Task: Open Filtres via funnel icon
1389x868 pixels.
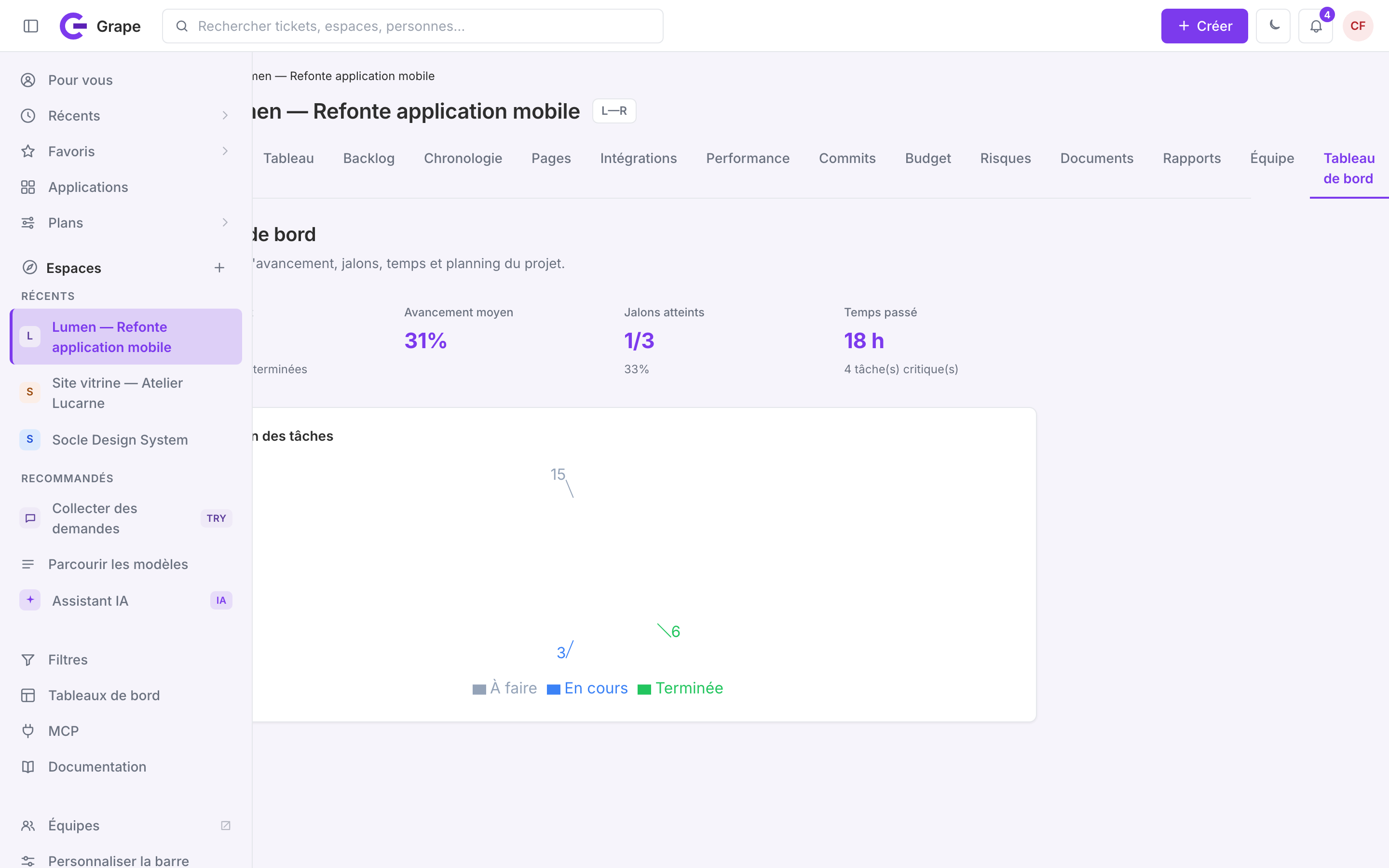Action: pyautogui.click(x=28, y=660)
